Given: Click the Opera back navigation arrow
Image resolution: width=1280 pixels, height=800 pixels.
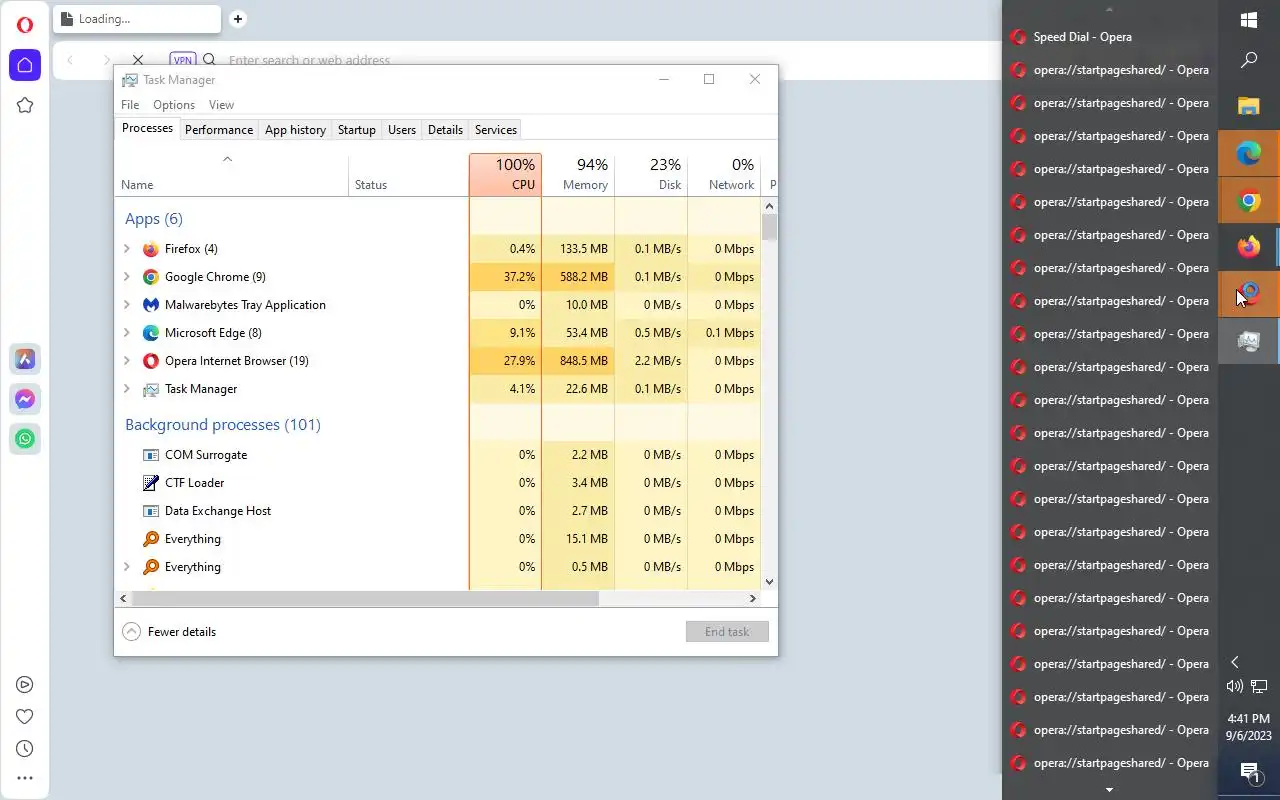Looking at the screenshot, I should click(x=70, y=60).
